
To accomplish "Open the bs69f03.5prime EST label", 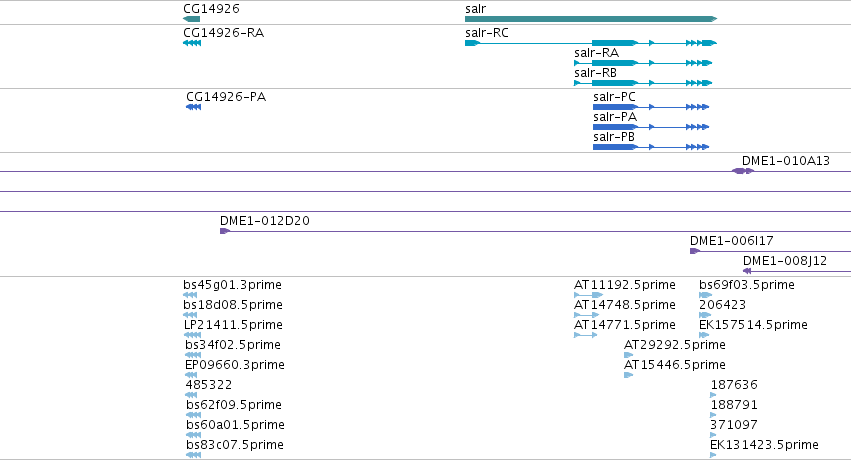I will click(747, 285).
